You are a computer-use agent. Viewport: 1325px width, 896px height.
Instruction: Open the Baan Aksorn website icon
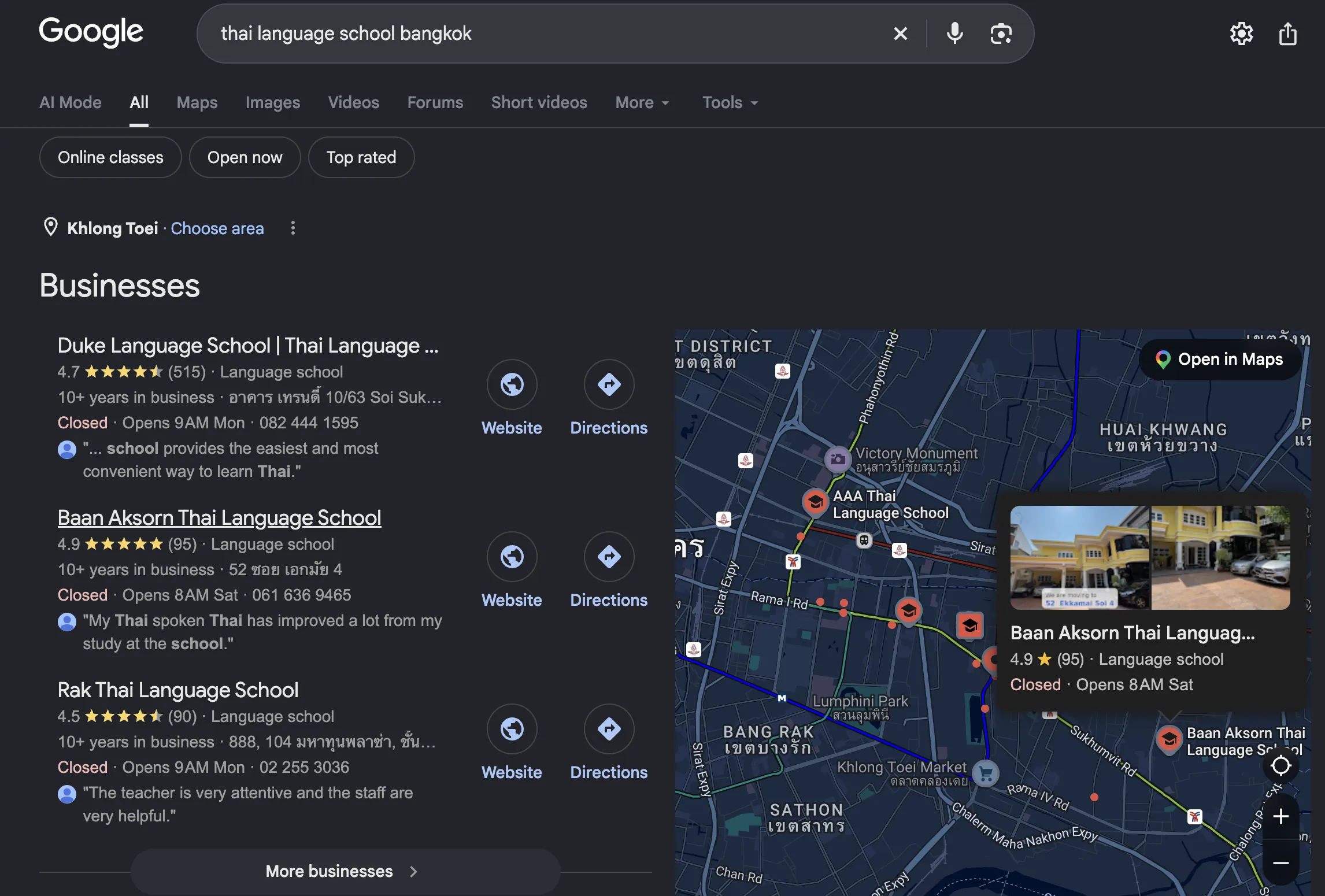tap(512, 557)
